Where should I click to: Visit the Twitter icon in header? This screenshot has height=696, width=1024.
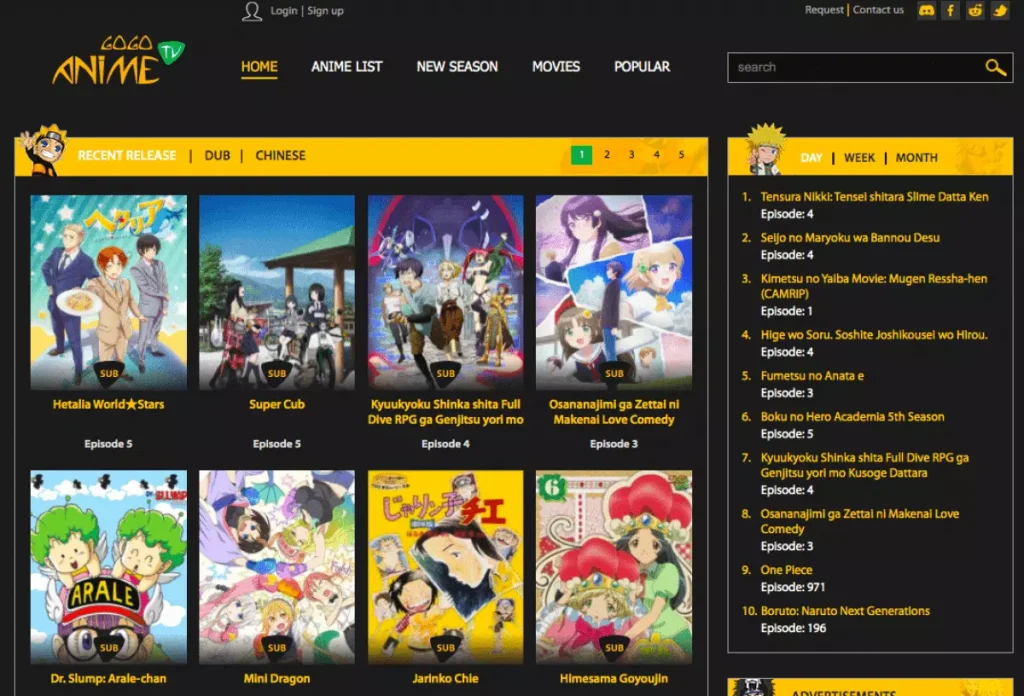pos(1000,10)
